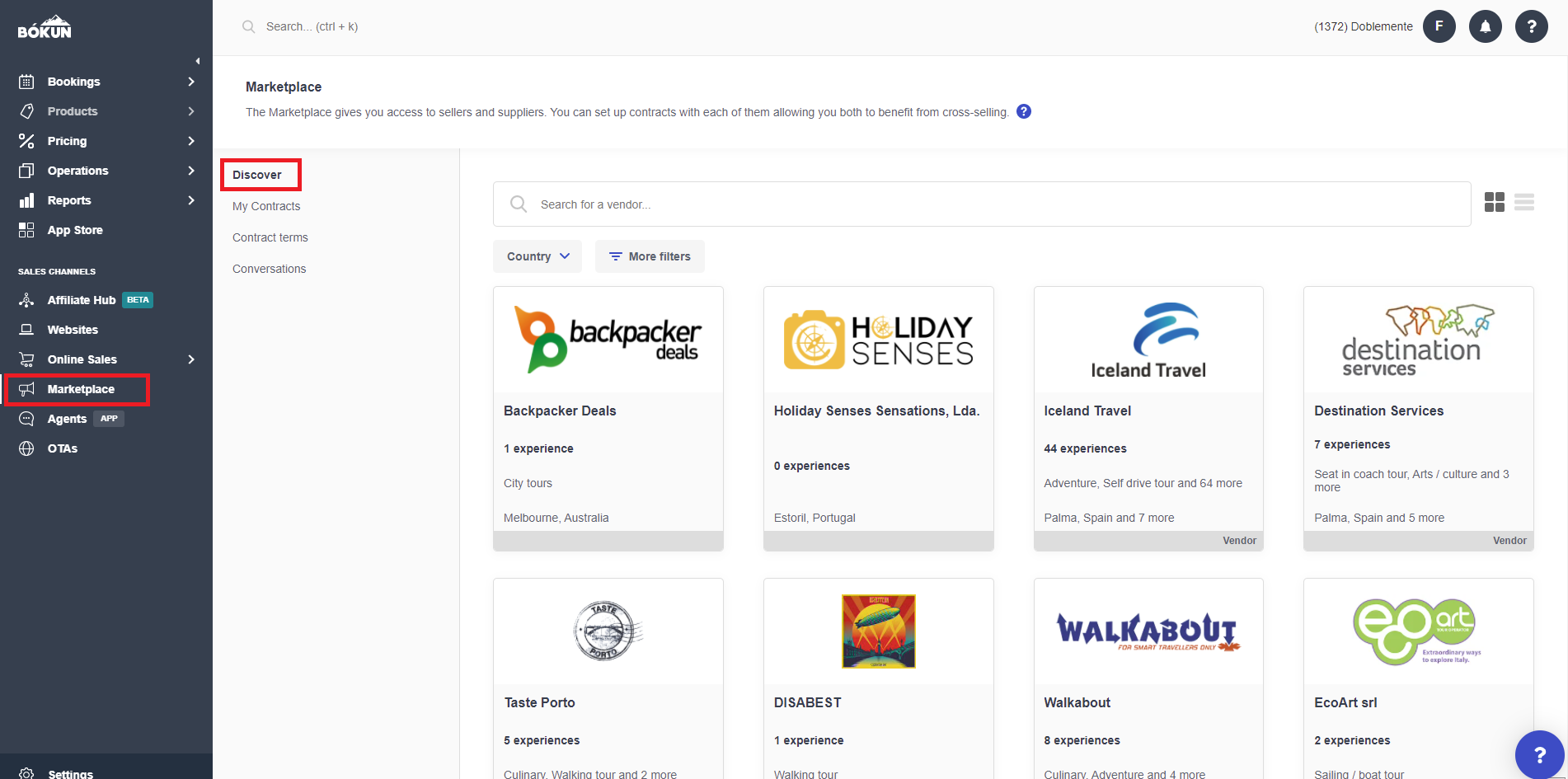Viewport: 1568px width, 779px height.
Task: Click the EcoArt srl vendor name
Action: pos(1345,702)
